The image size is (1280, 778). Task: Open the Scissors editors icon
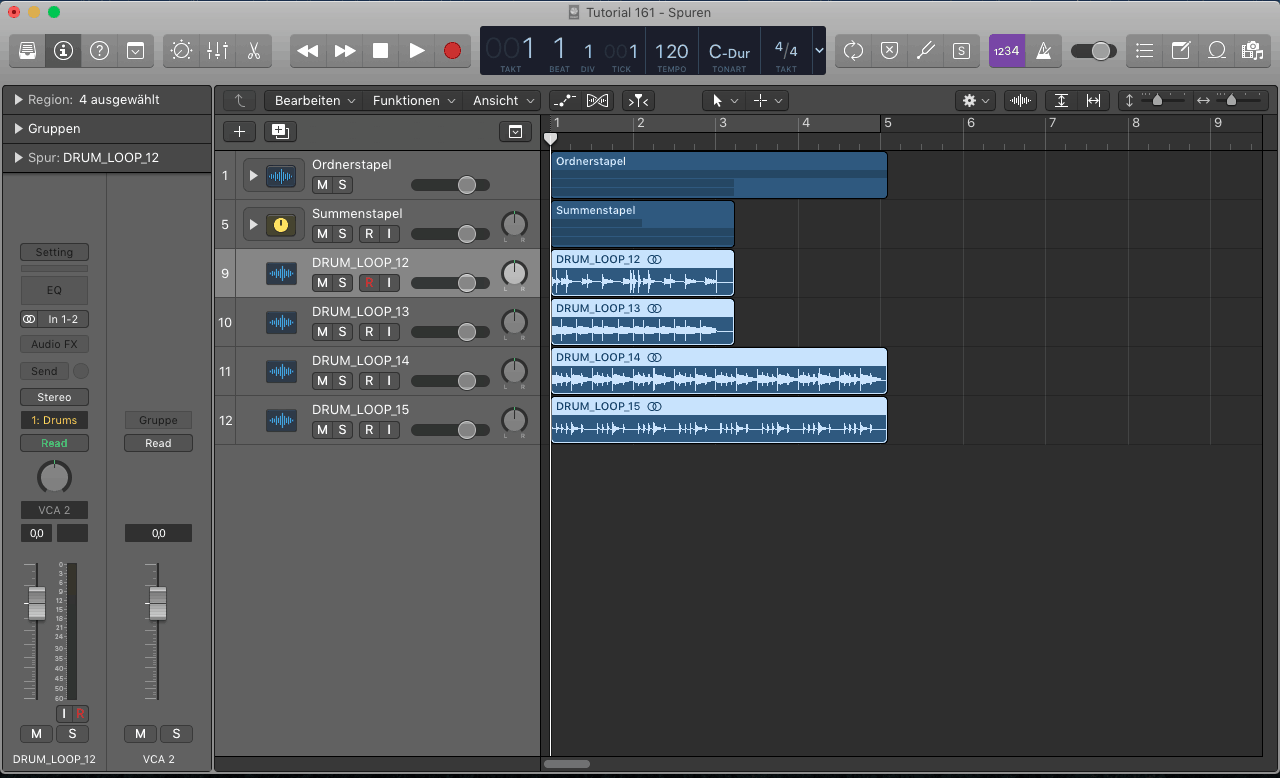pos(253,50)
